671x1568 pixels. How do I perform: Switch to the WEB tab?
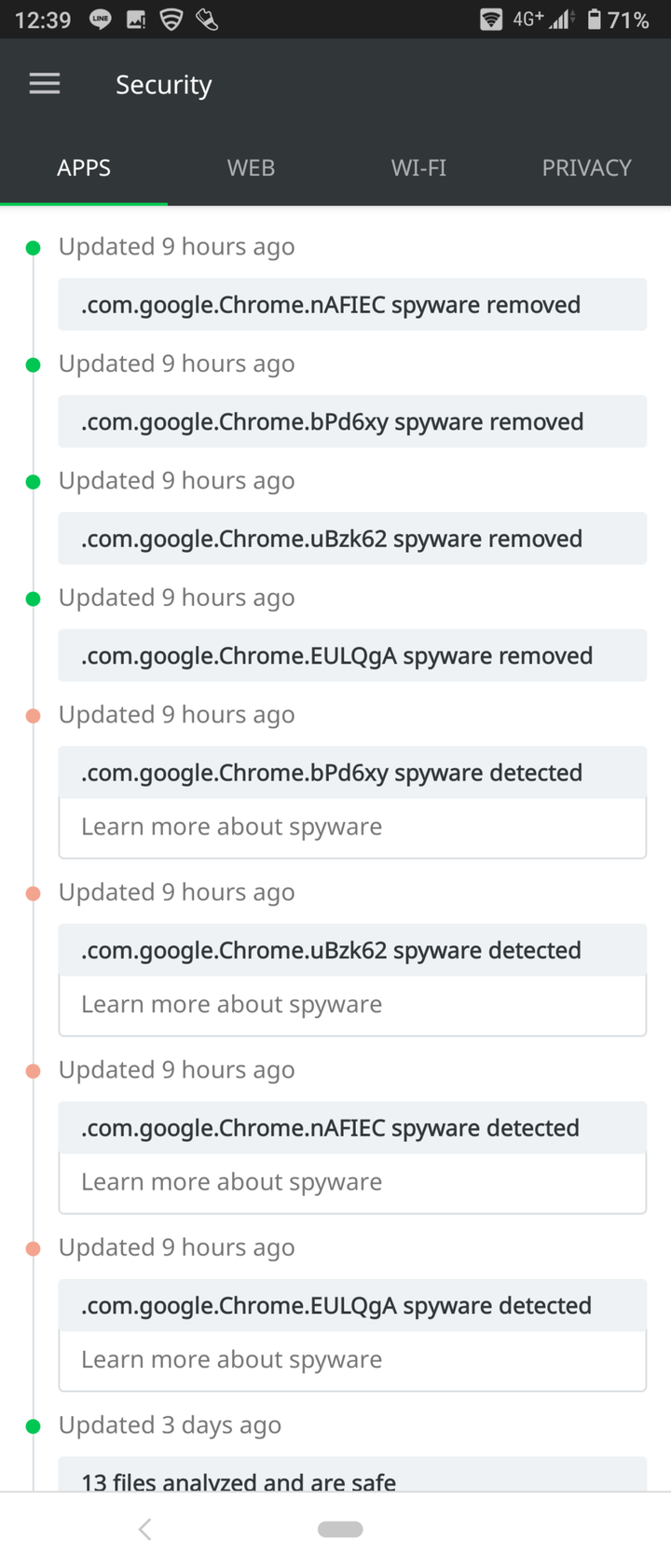tap(251, 168)
